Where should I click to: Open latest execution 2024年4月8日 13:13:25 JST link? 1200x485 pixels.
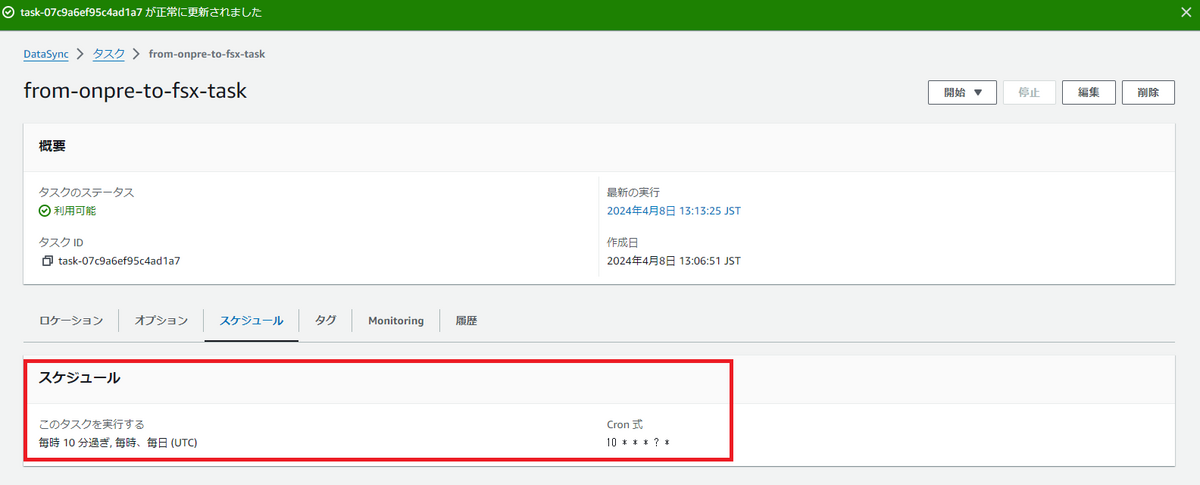(673, 211)
